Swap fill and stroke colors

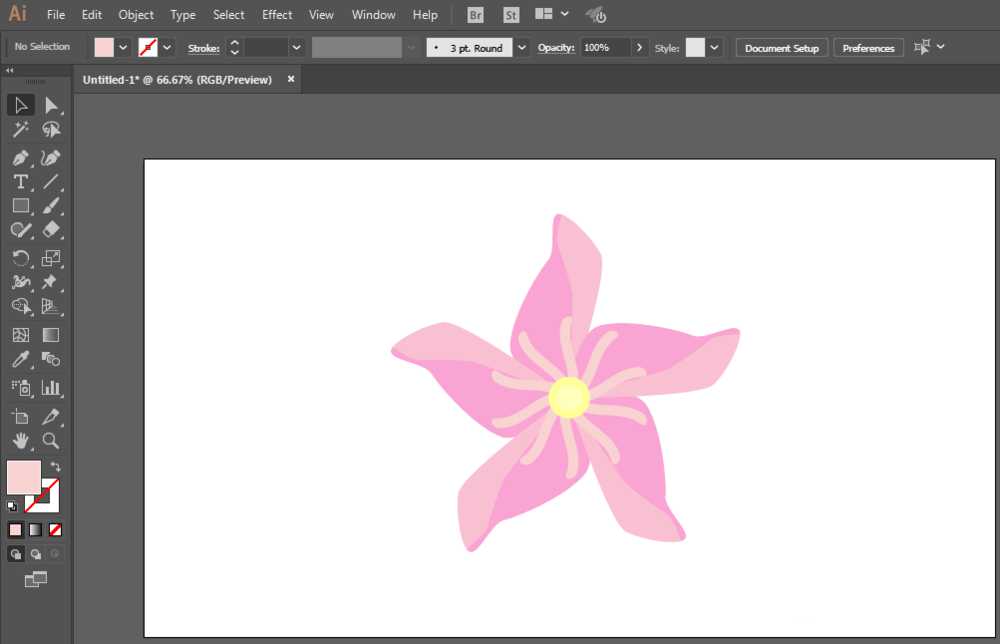point(56,467)
